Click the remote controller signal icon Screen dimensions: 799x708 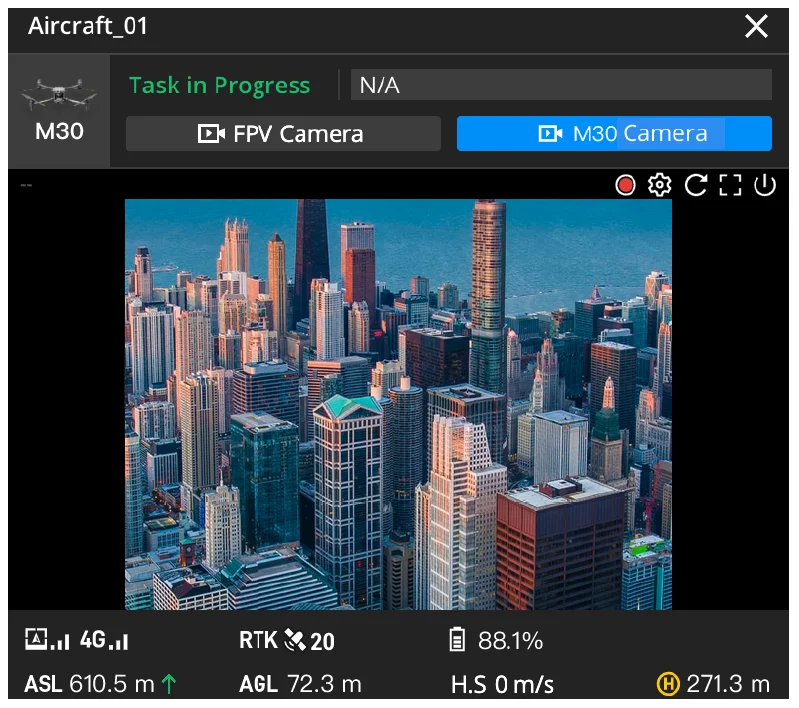click(x=47, y=641)
